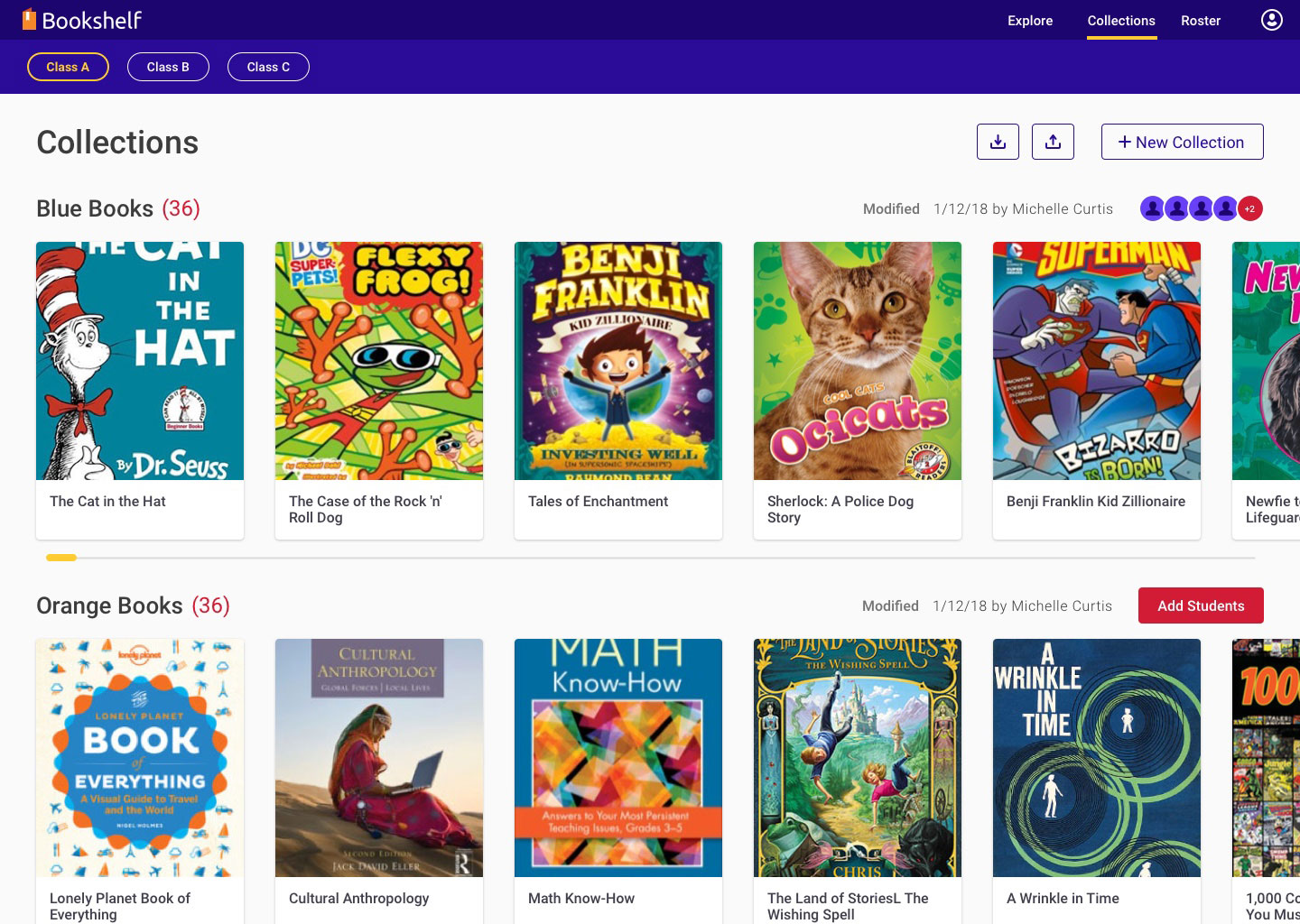Open the Benji Franklin Investing Well cover
Screen dimensions: 1300x924
point(618,361)
